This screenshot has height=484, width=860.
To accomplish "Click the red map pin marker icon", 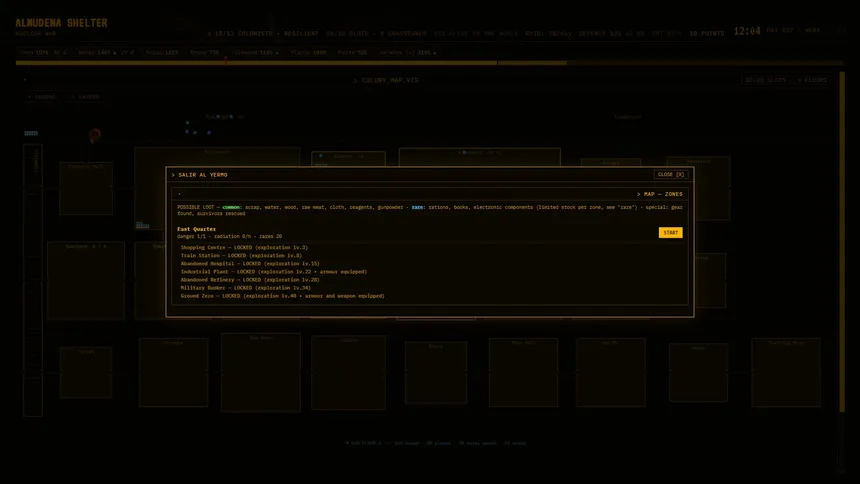I will (x=94, y=135).
